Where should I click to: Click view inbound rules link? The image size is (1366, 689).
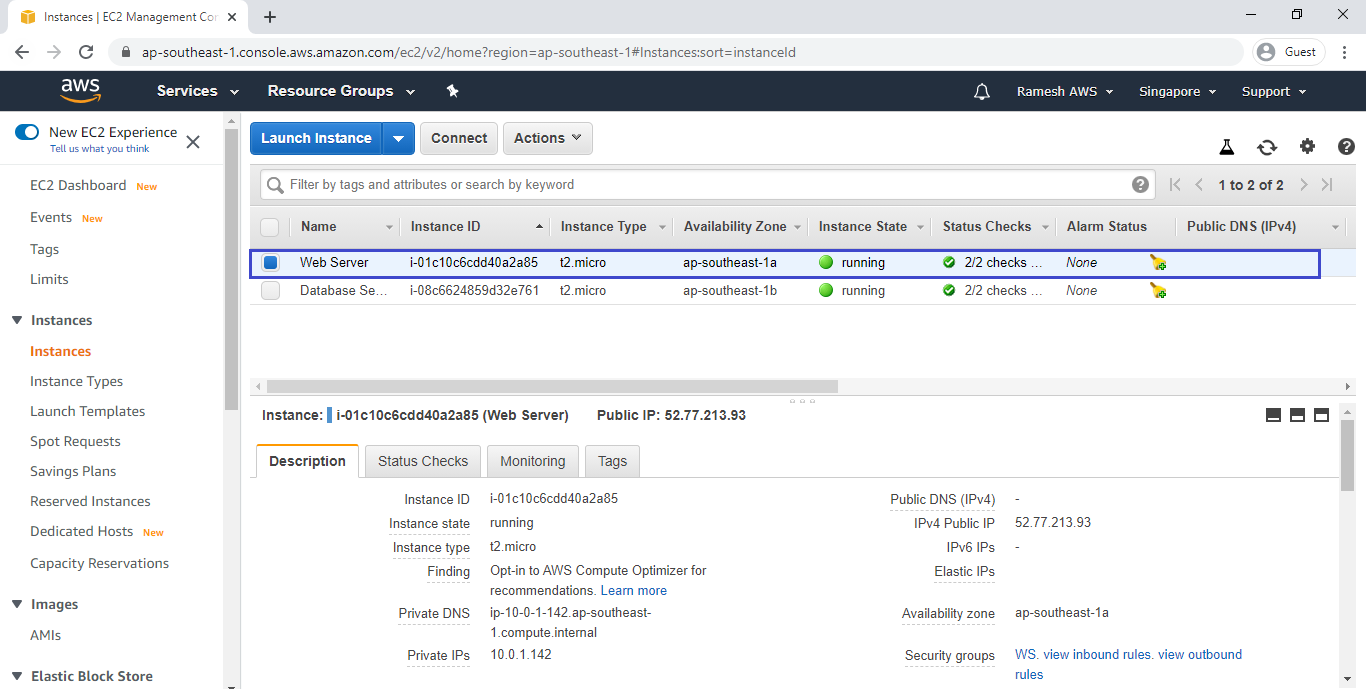pyautogui.click(x=1097, y=654)
